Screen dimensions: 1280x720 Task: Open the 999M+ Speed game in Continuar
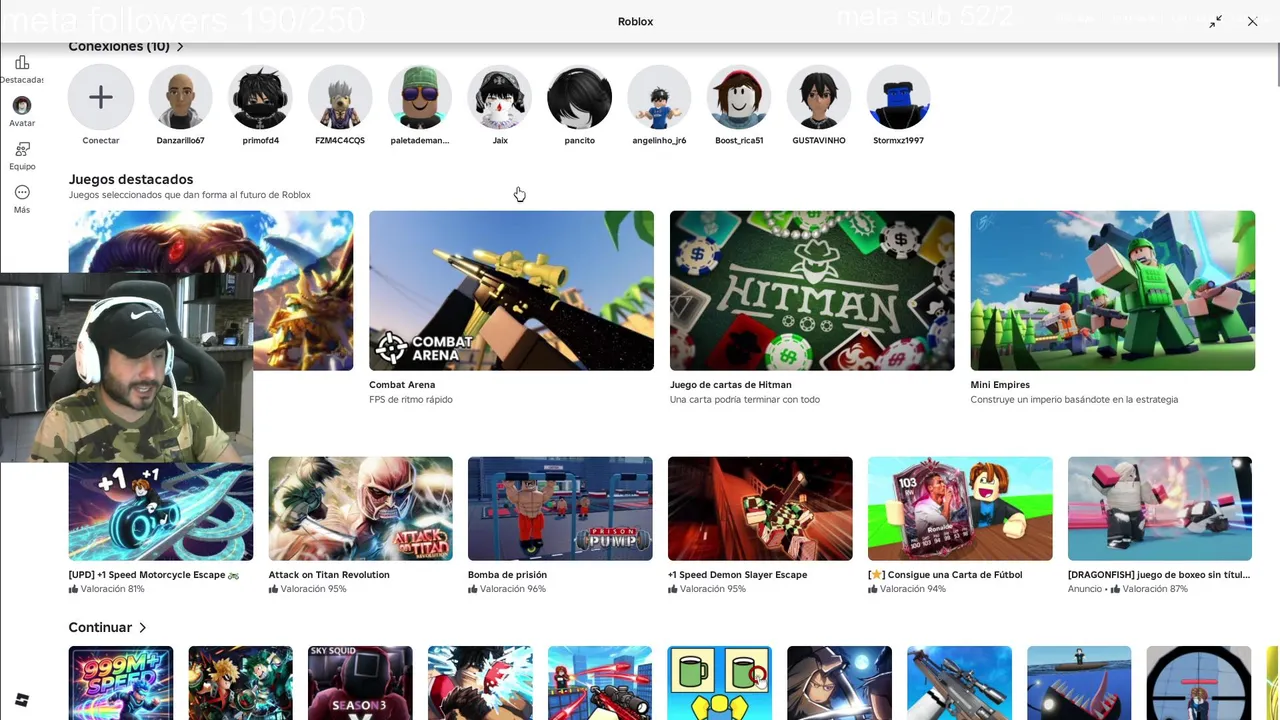121,683
